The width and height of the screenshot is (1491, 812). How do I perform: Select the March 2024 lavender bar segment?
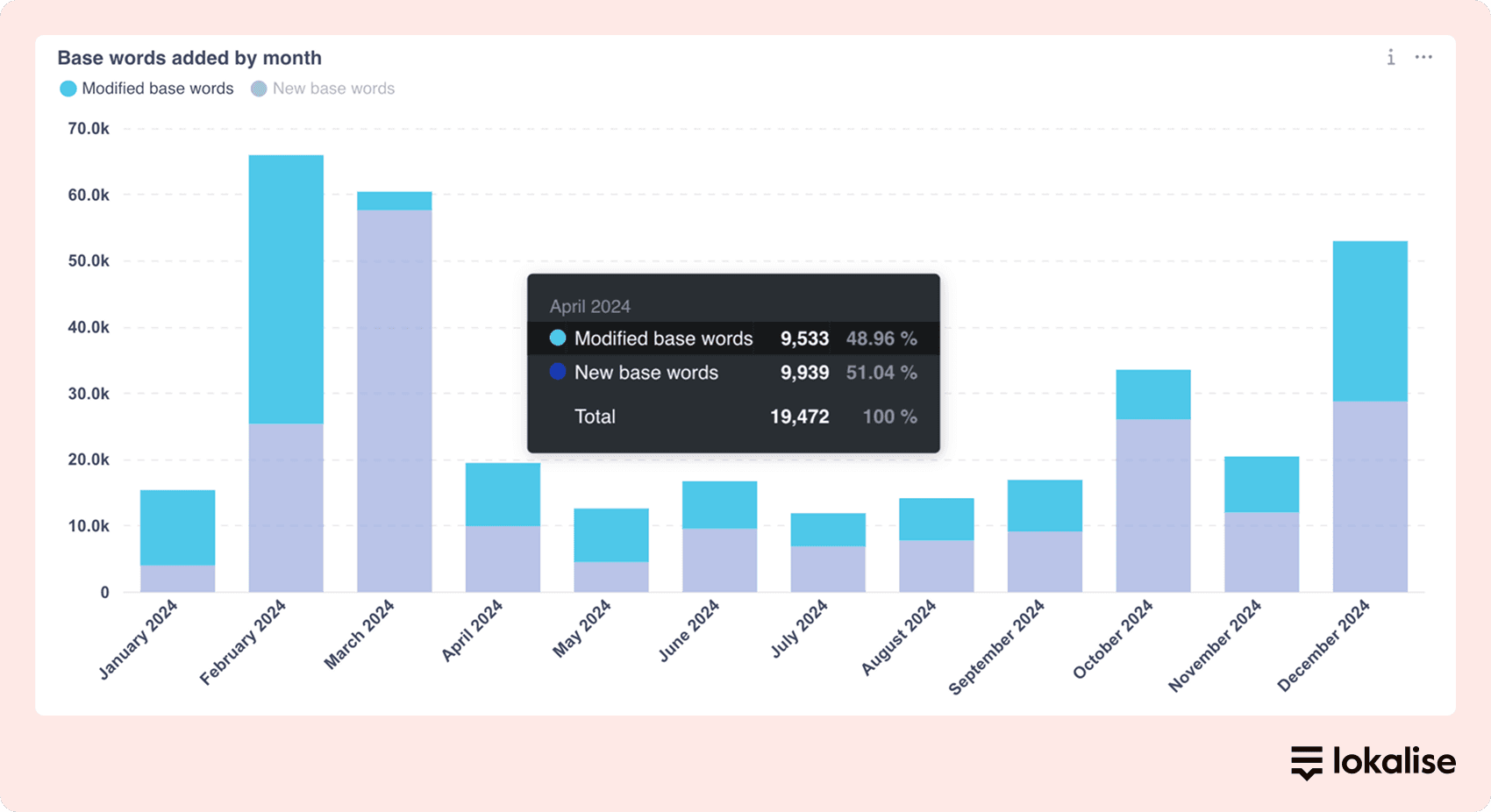[x=394, y=401]
